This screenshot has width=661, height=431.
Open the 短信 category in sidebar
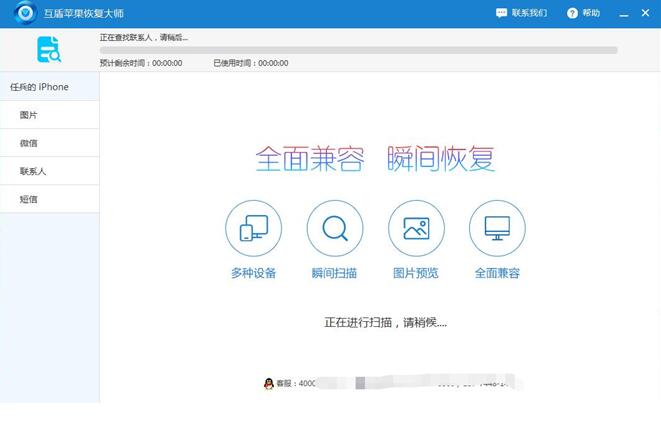point(50,199)
